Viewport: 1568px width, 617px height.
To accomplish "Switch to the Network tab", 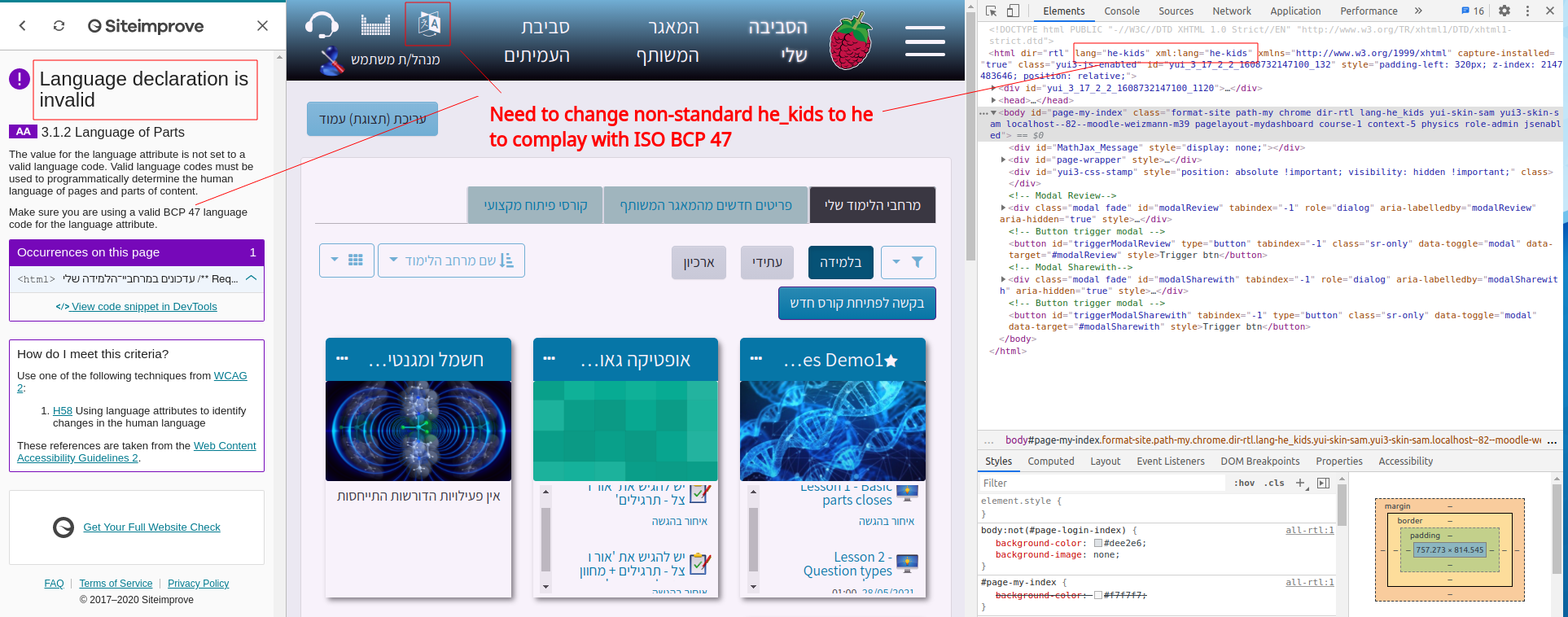I will coord(1232,11).
